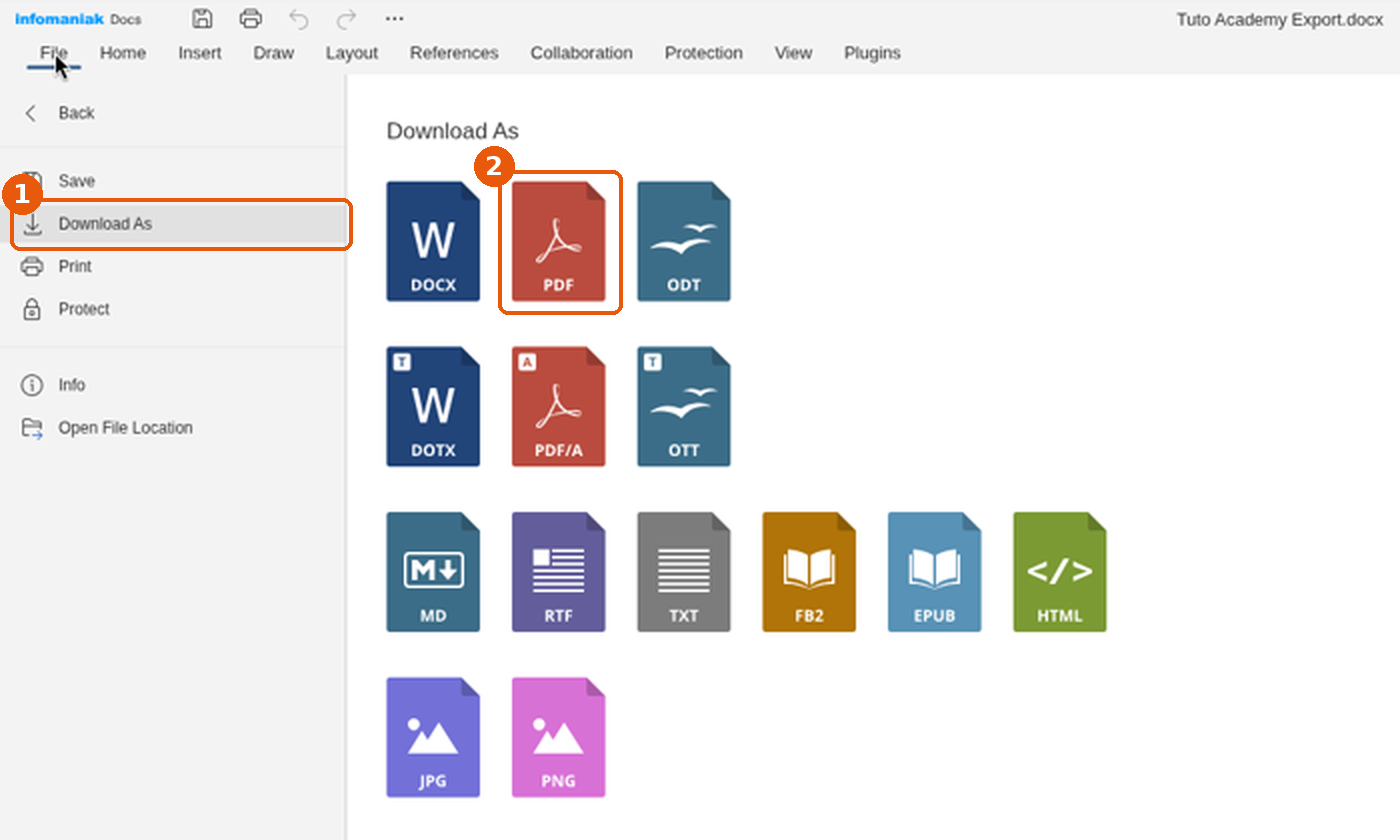Screen dimensions: 1400x840
Task: Click the save diskette icon in toolbar
Action: coord(202,18)
